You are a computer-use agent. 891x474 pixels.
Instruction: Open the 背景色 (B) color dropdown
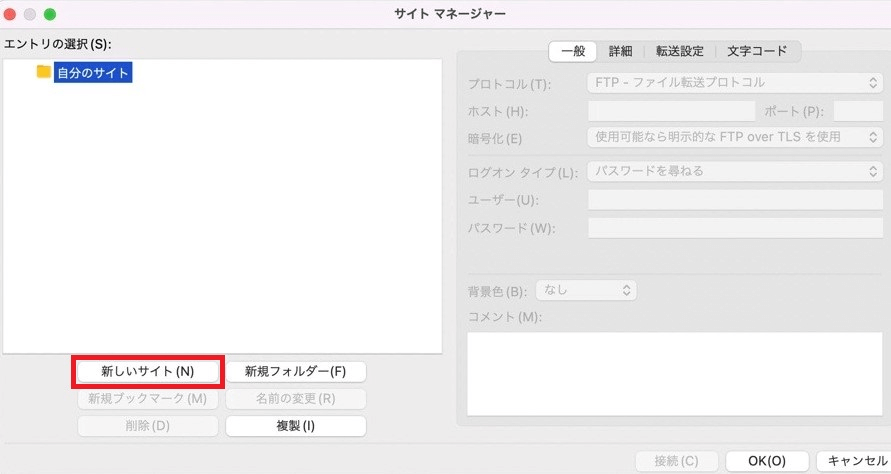[x=587, y=290]
